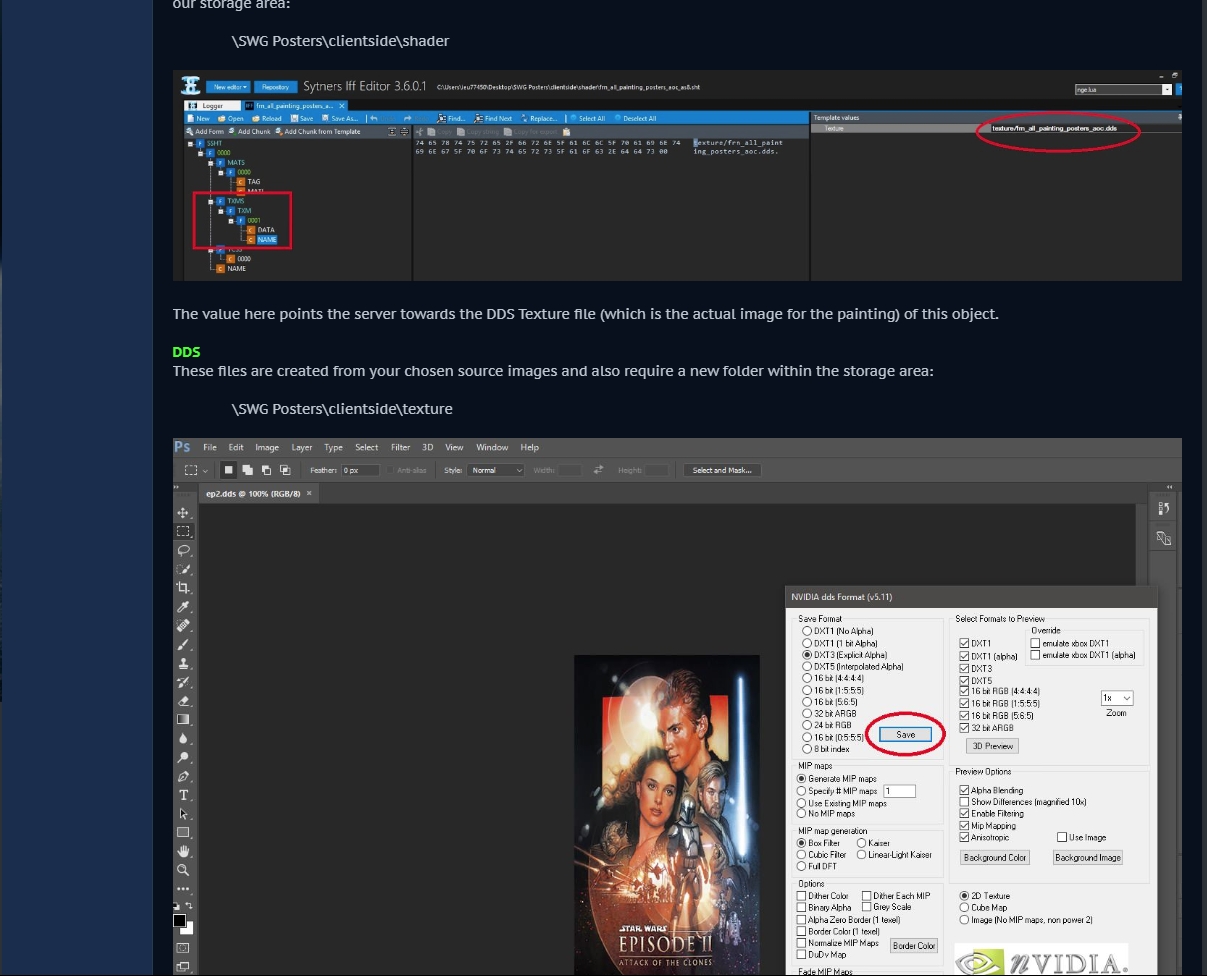Enable Show Differences (magnified 10x)
The image size is (1207, 976).
tap(964, 802)
